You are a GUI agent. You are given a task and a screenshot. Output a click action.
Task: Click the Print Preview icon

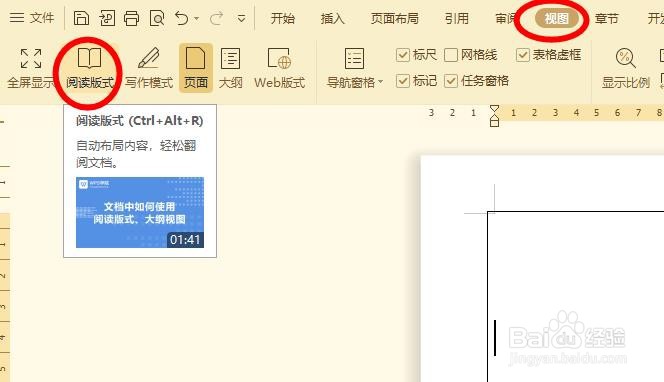pos(157,18)
